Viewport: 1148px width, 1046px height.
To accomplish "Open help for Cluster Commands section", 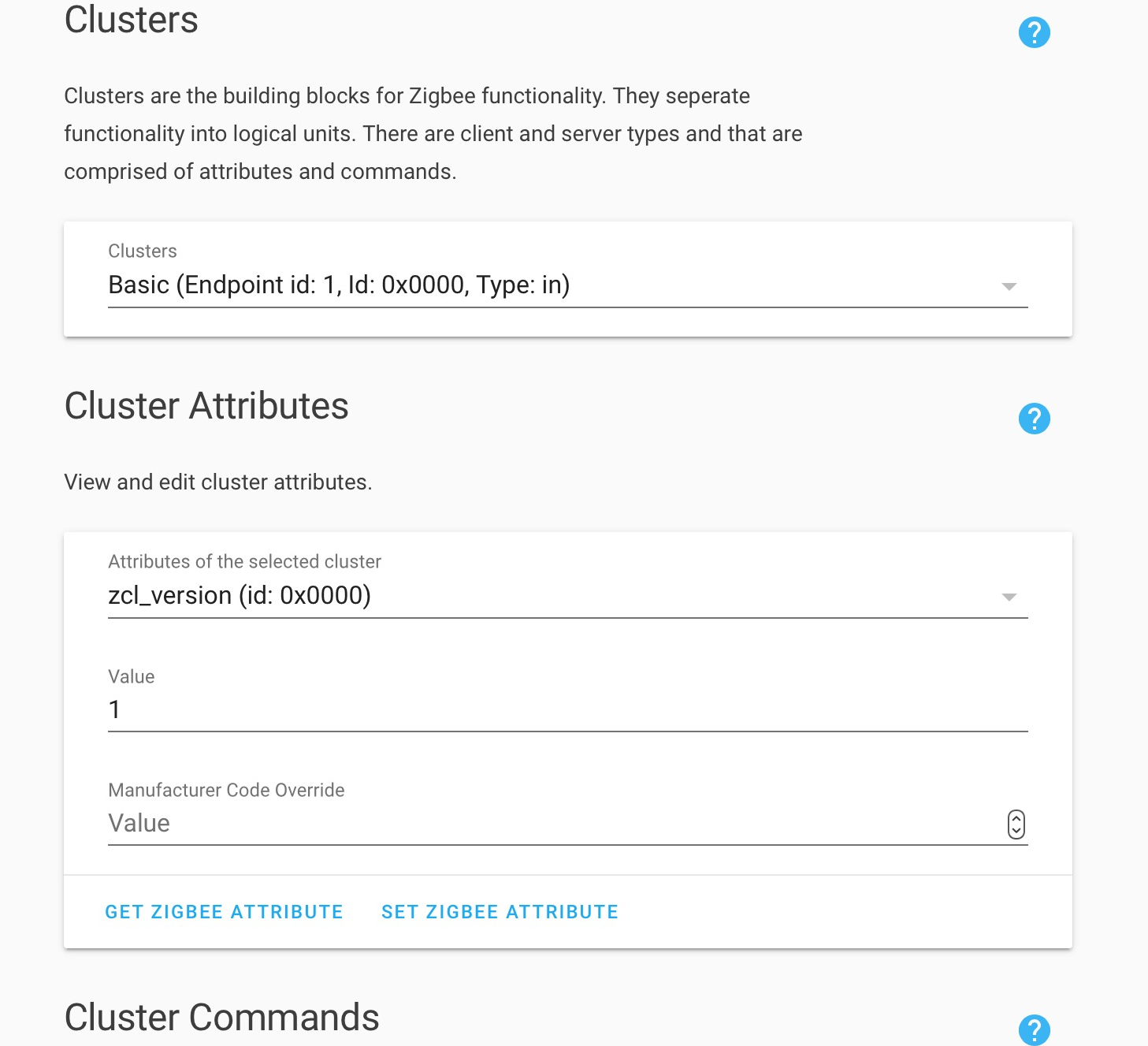I will (x=1034, y=1029).
